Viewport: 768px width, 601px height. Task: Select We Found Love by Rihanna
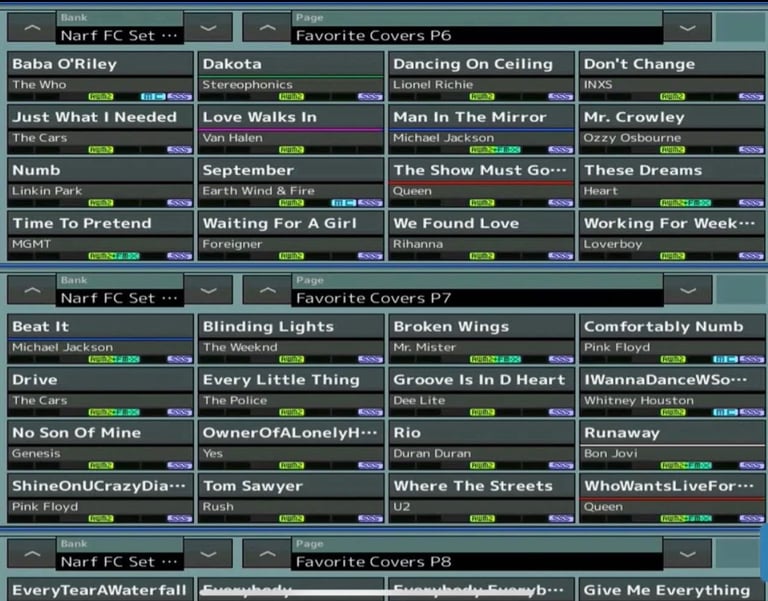[x=481, y=236]
